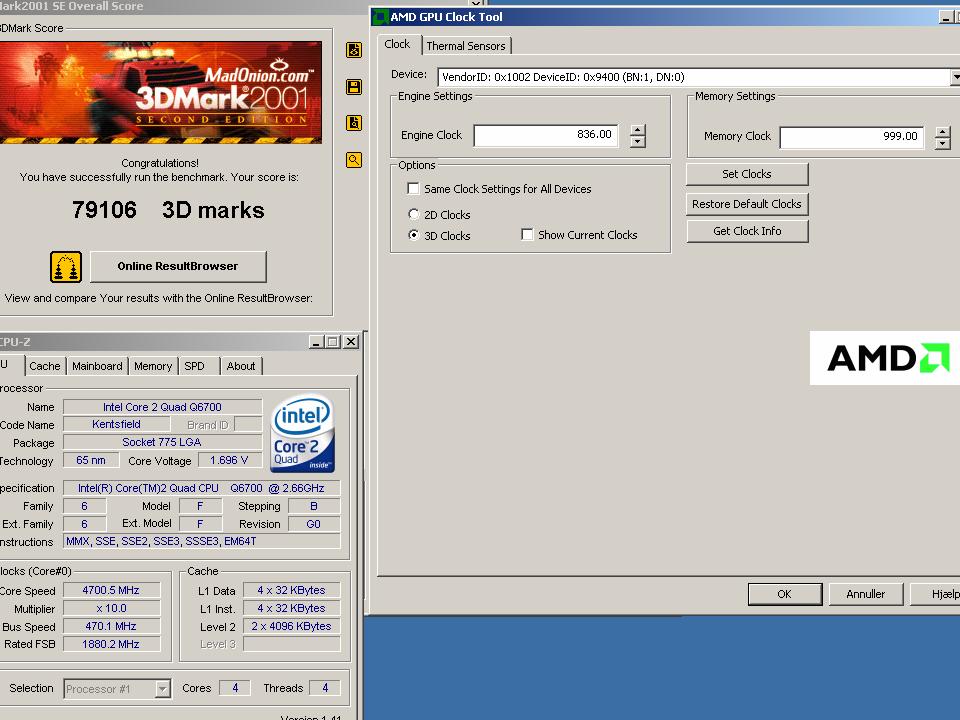This screenshot has height=720, width=960.
Task: Select the Clock tab in GPU Clock Tool
Action: [x=397, y=44]
